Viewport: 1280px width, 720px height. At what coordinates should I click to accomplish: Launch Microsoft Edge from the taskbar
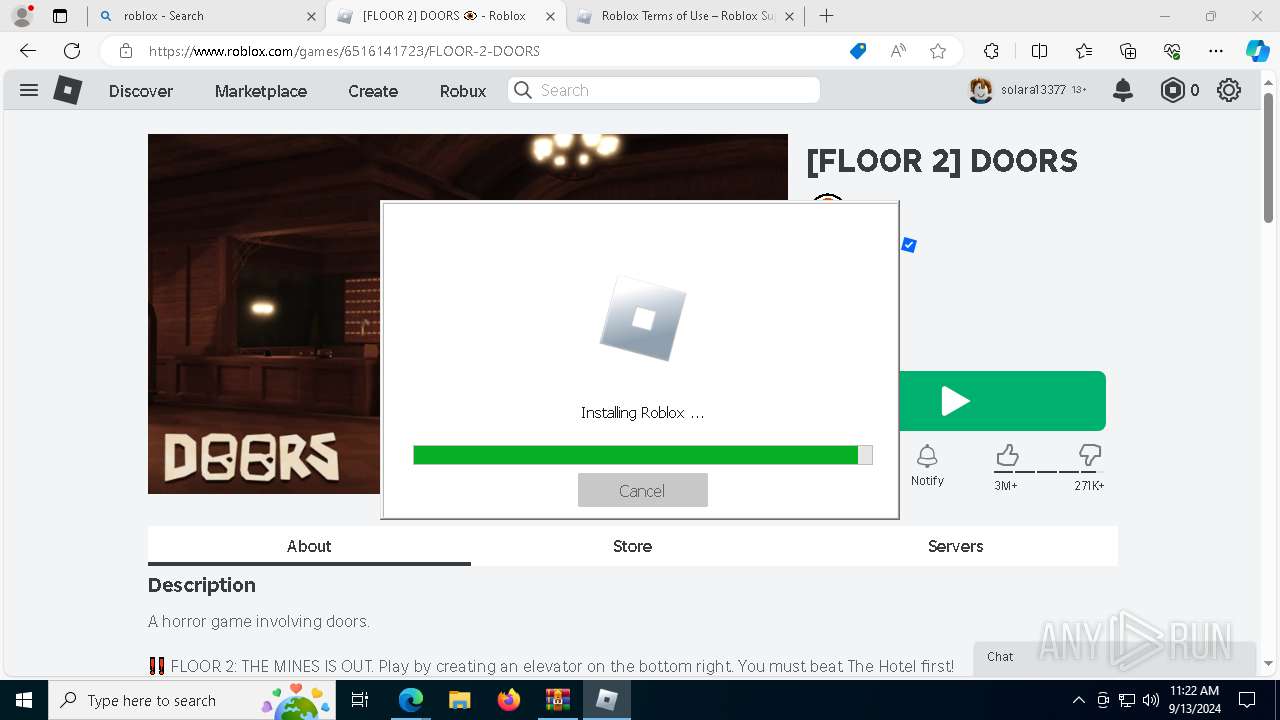(411, 700)
